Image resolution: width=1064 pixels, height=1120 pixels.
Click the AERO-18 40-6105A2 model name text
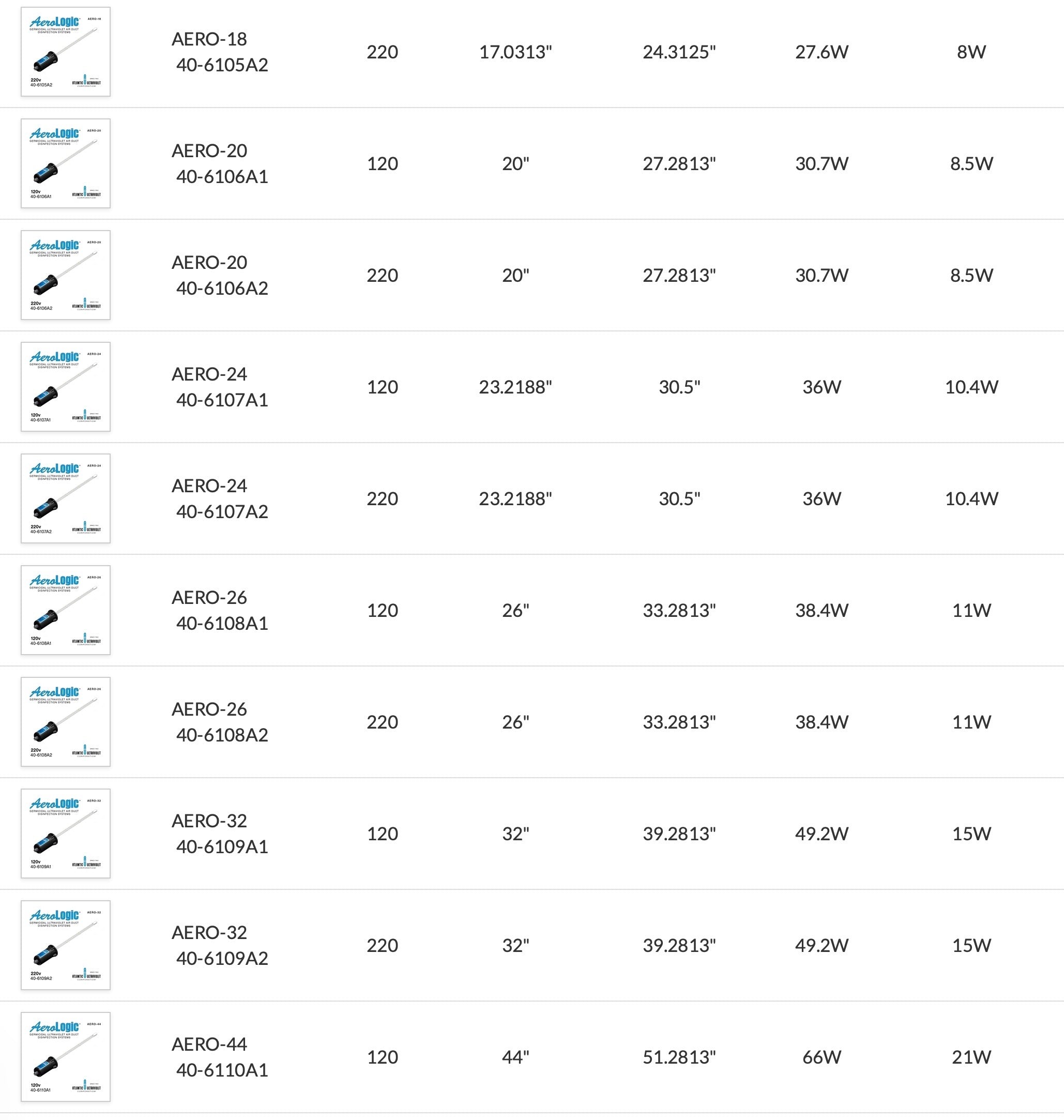(220, 52)
